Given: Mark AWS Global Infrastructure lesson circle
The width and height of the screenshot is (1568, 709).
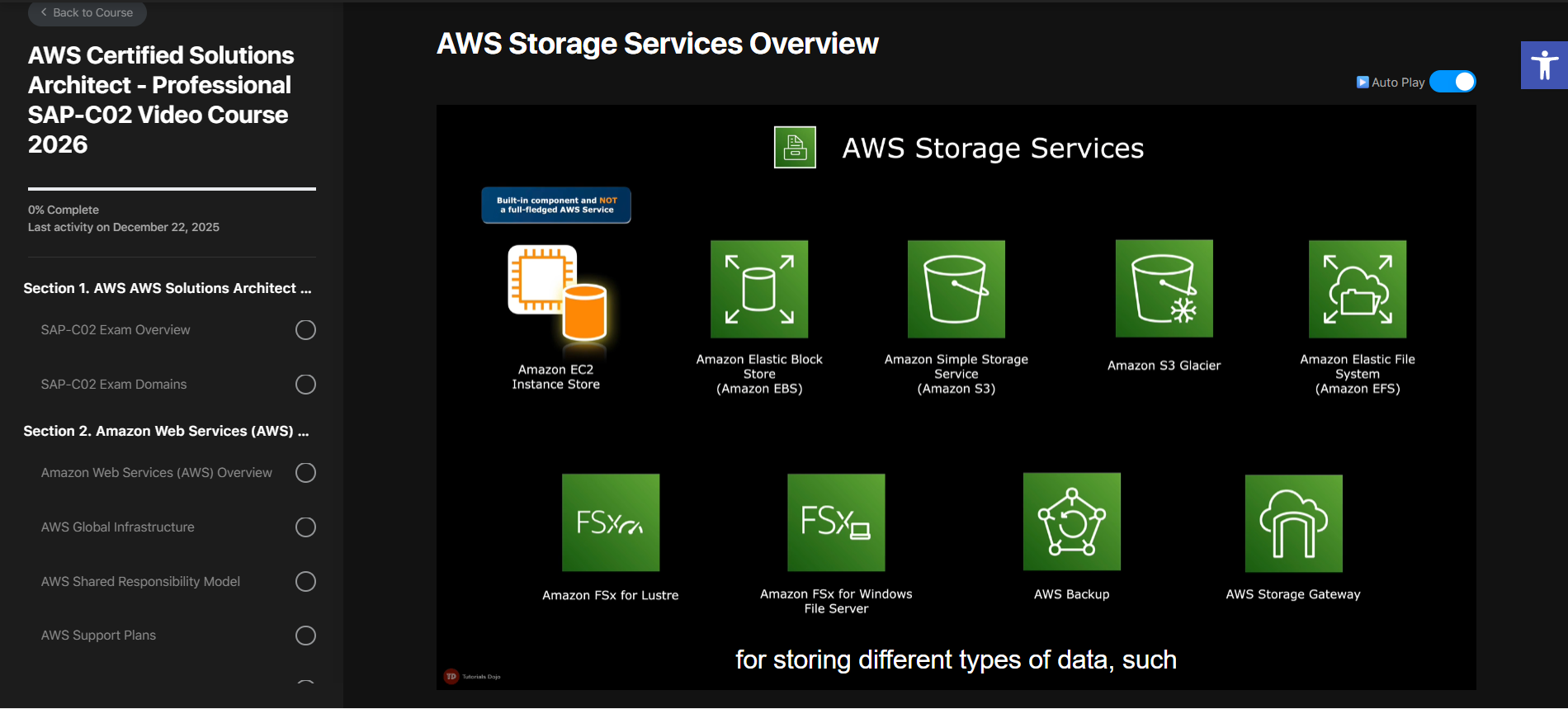Looking at the screenshot, I should pyautogui.click(x=305, y=527).
